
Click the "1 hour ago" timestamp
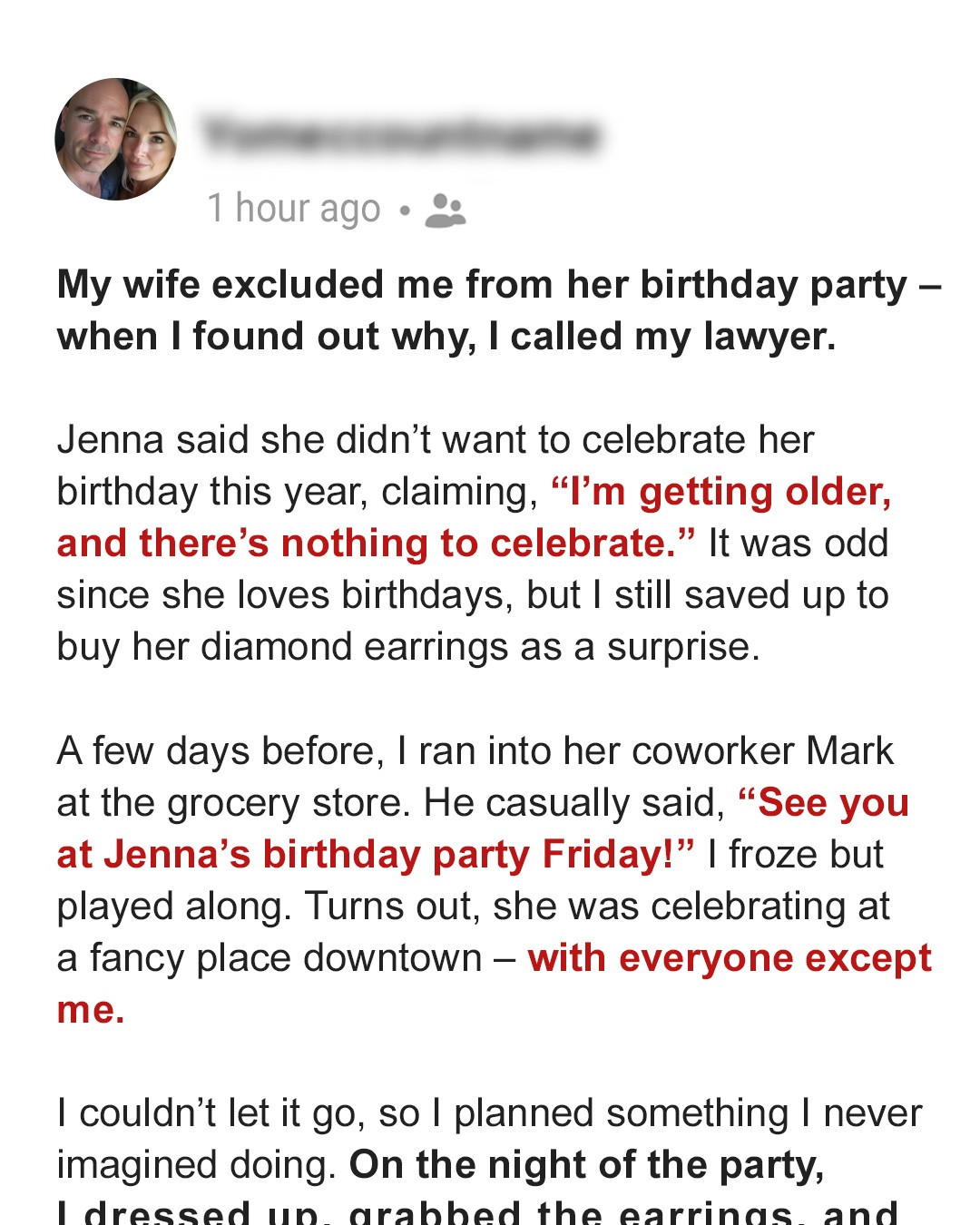coord(294,209)
